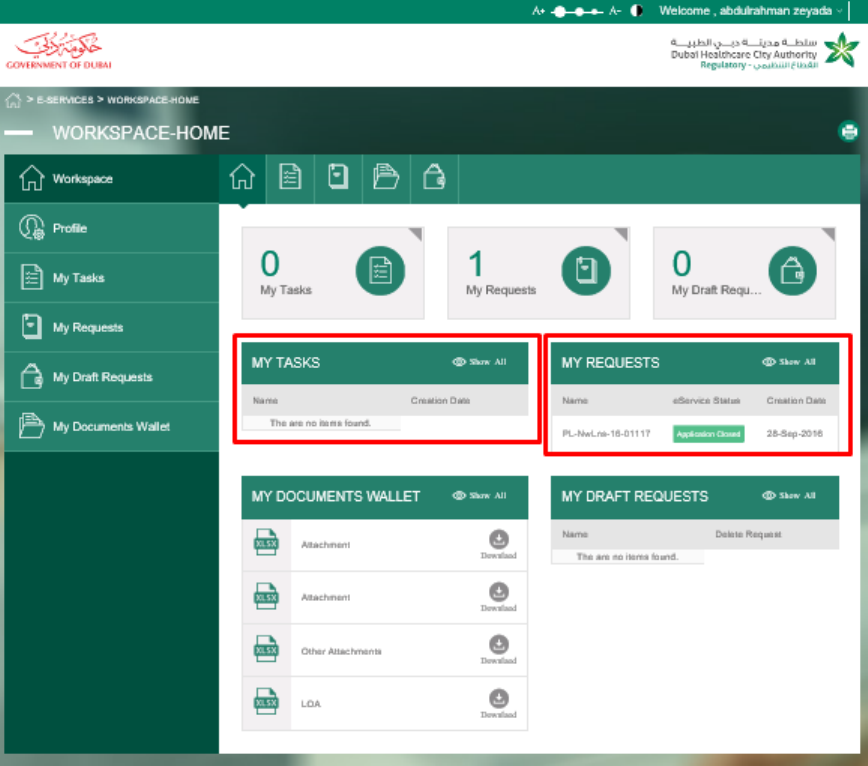Show all in MY DOCUMENTS WALLET
Viewport: 868px width, 766px height.
(479, 495)
